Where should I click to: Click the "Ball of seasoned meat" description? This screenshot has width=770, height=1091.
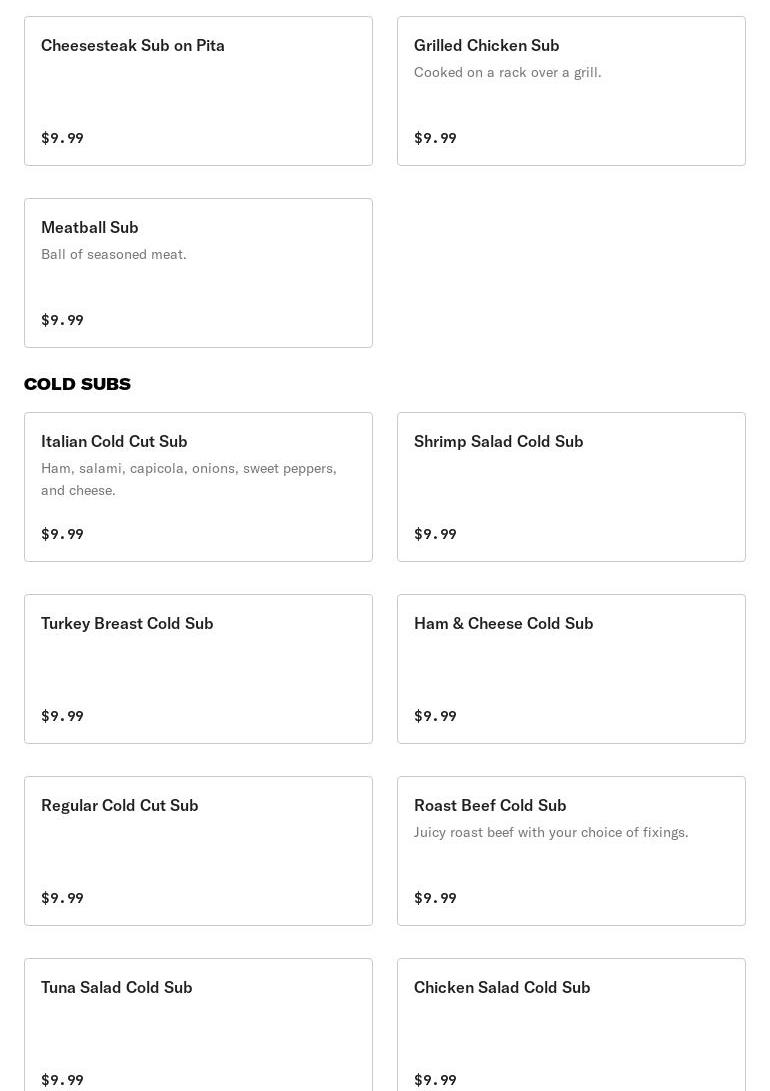point(114,254)
